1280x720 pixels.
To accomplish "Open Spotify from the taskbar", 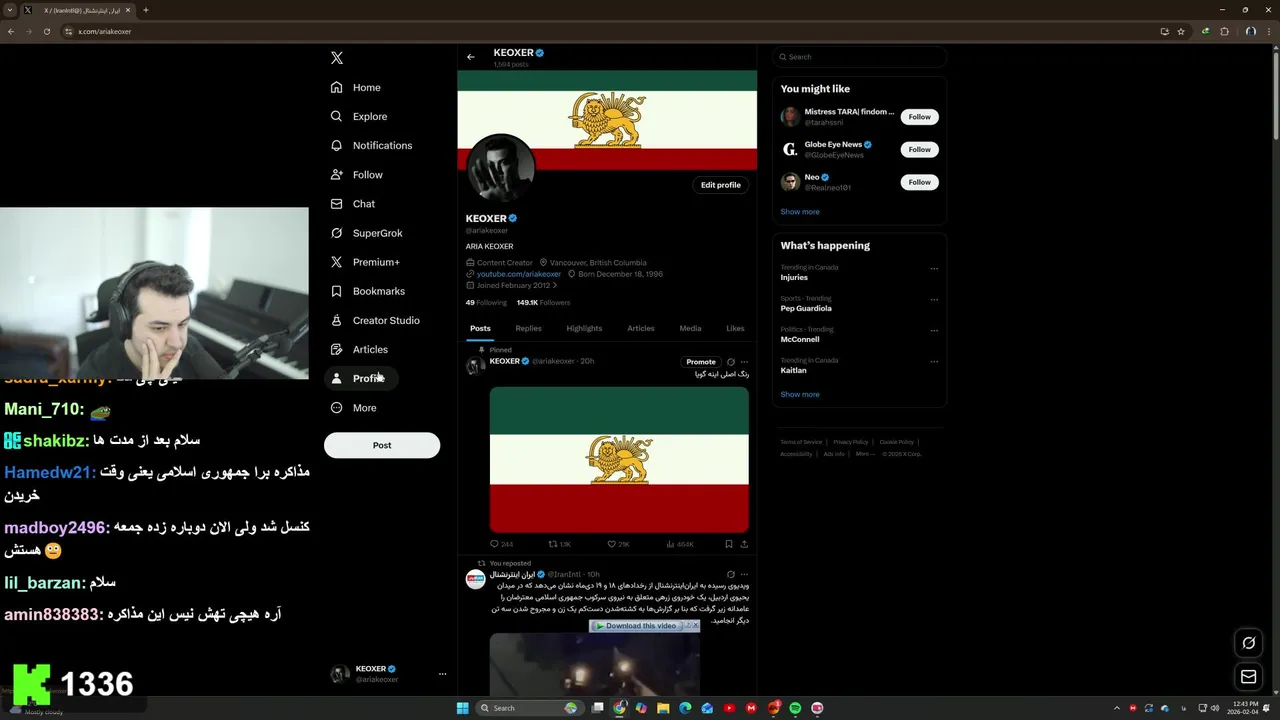I will coord(795,708).
